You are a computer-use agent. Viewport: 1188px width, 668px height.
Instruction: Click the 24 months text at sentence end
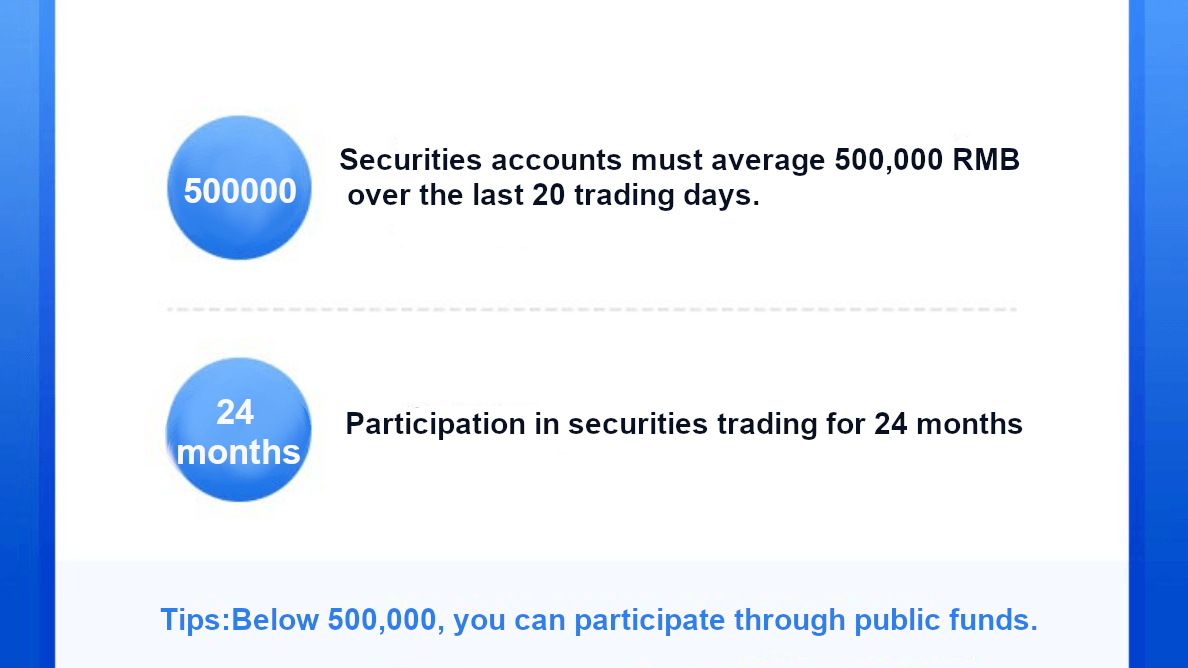(x=948, y=424)
